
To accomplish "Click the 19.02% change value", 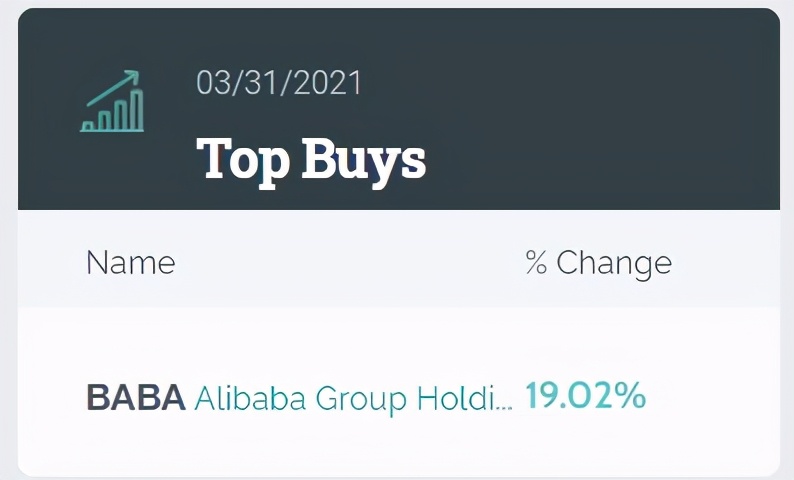I will [585, 395].
